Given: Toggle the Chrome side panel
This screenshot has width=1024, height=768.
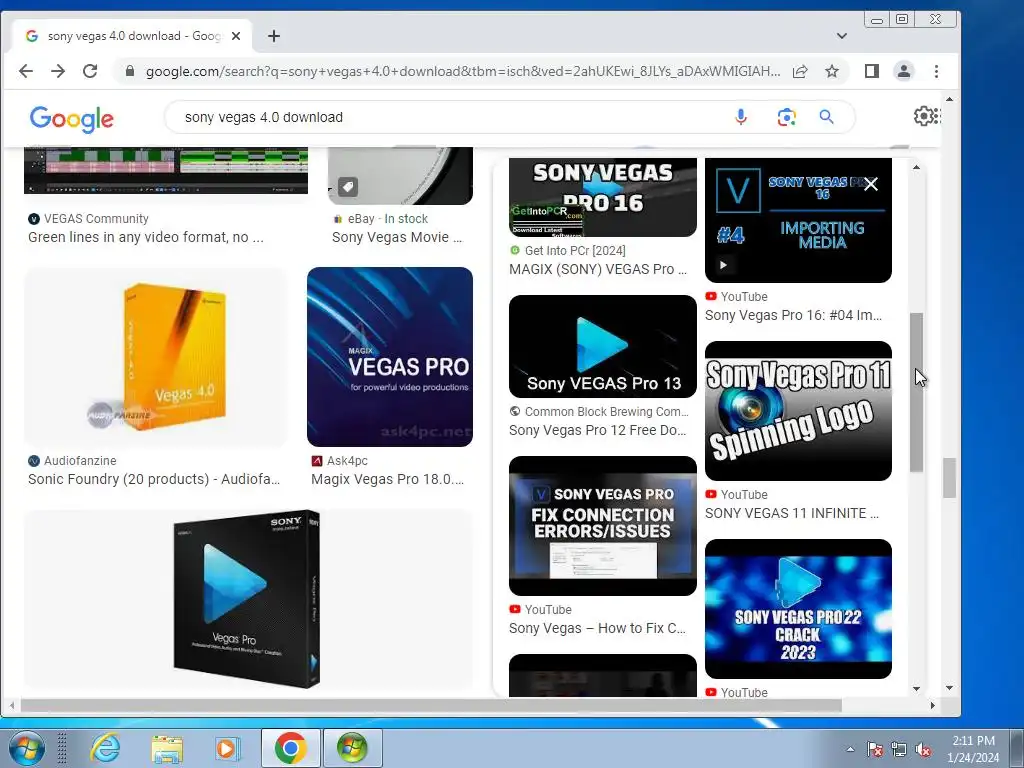Looking at the screenshot, I should pyautogui.click(x=872, y=71).
